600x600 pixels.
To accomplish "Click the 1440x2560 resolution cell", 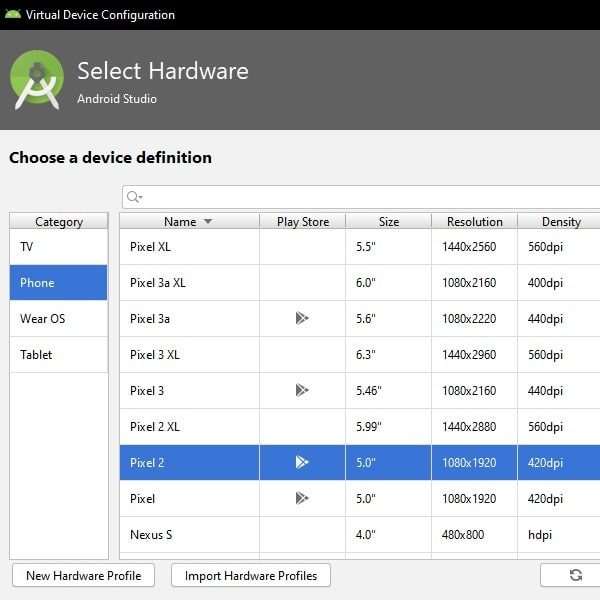I will [474, 247].
